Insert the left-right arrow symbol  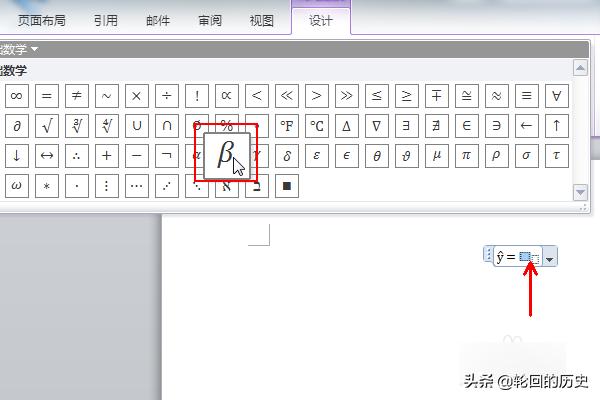[47, 156]
